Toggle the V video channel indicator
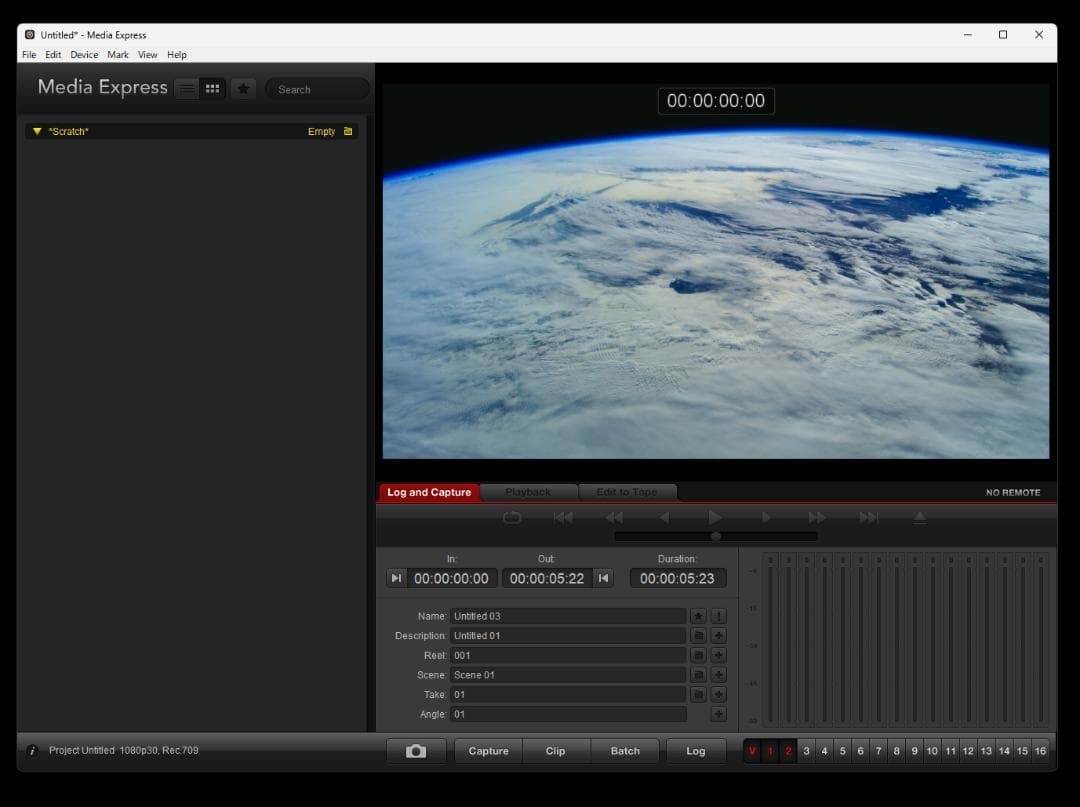This screenshot has height=807, width=1080. pos(753,750)
